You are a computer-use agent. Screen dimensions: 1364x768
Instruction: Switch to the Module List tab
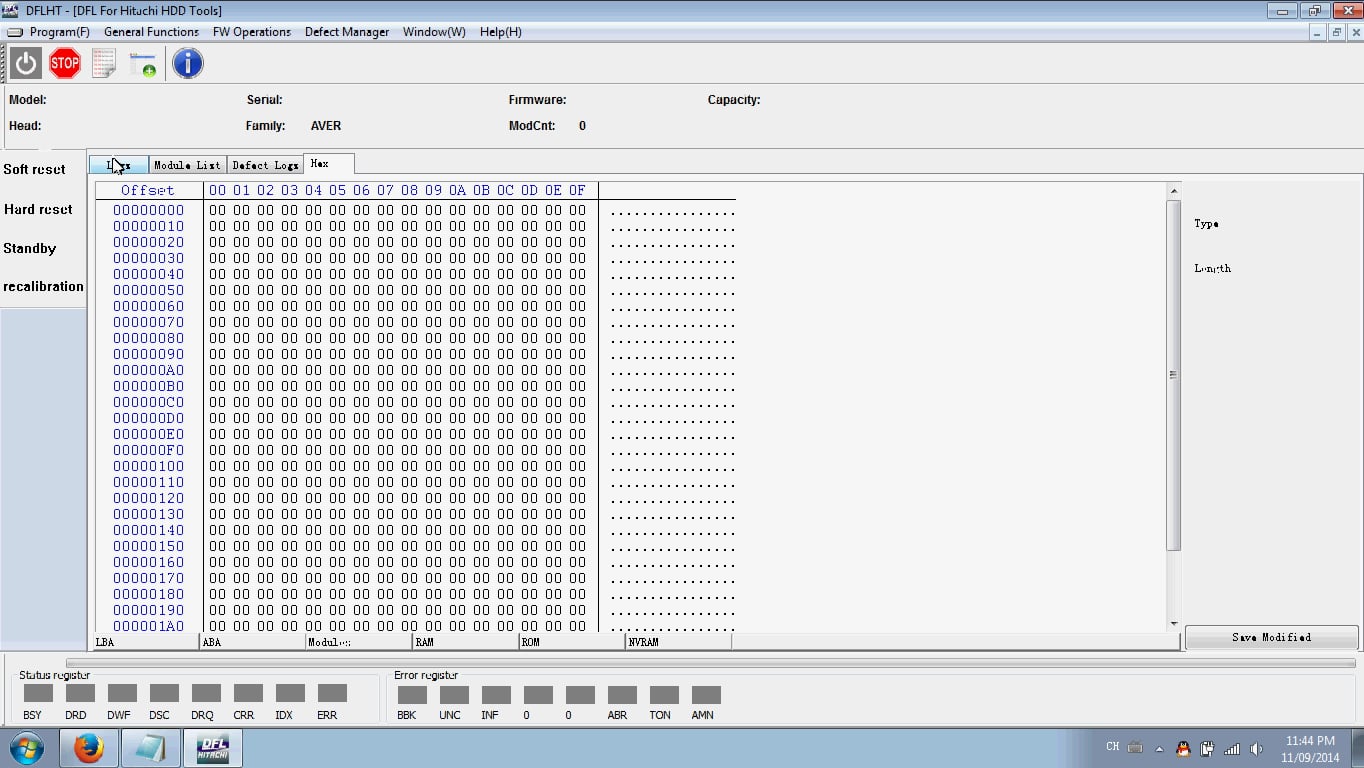point(187,165)
